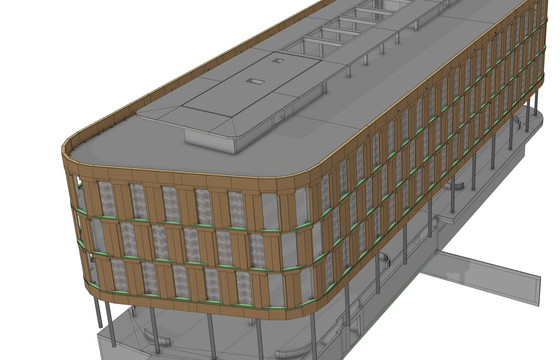Click the support column at the far rear end

click(x=536, y=103)
